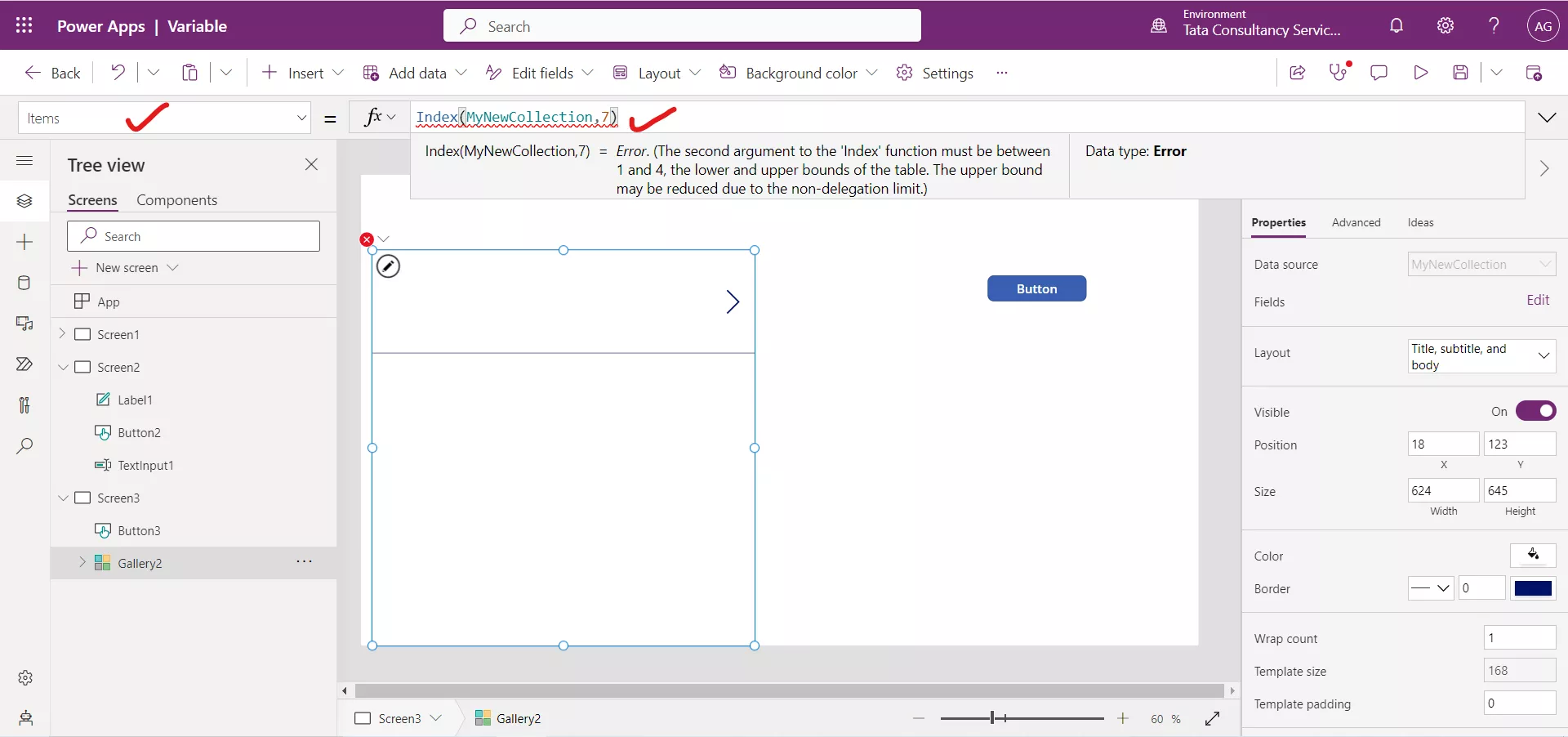1568x737 pixels.
Task: Click the Edit link next to Fields
Action: 1539,301
